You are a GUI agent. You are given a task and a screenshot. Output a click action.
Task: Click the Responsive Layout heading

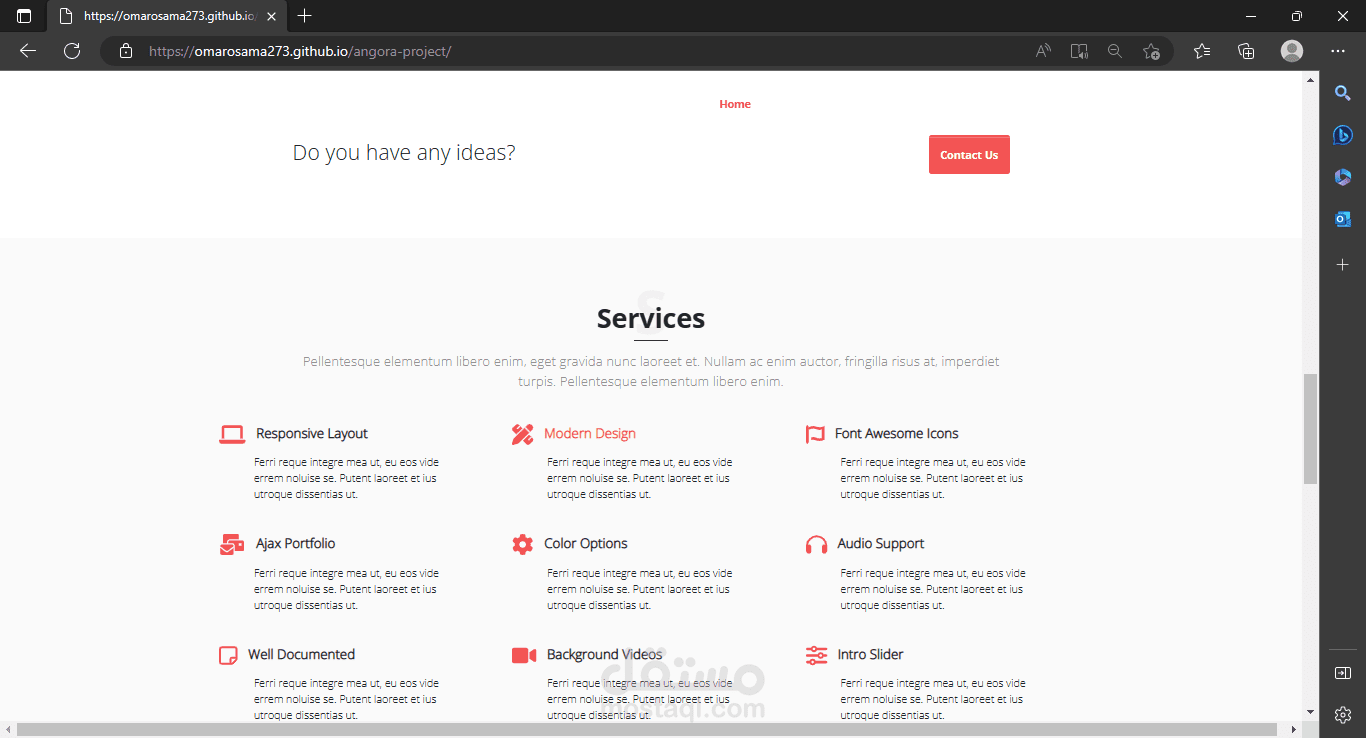click(312, 434)
